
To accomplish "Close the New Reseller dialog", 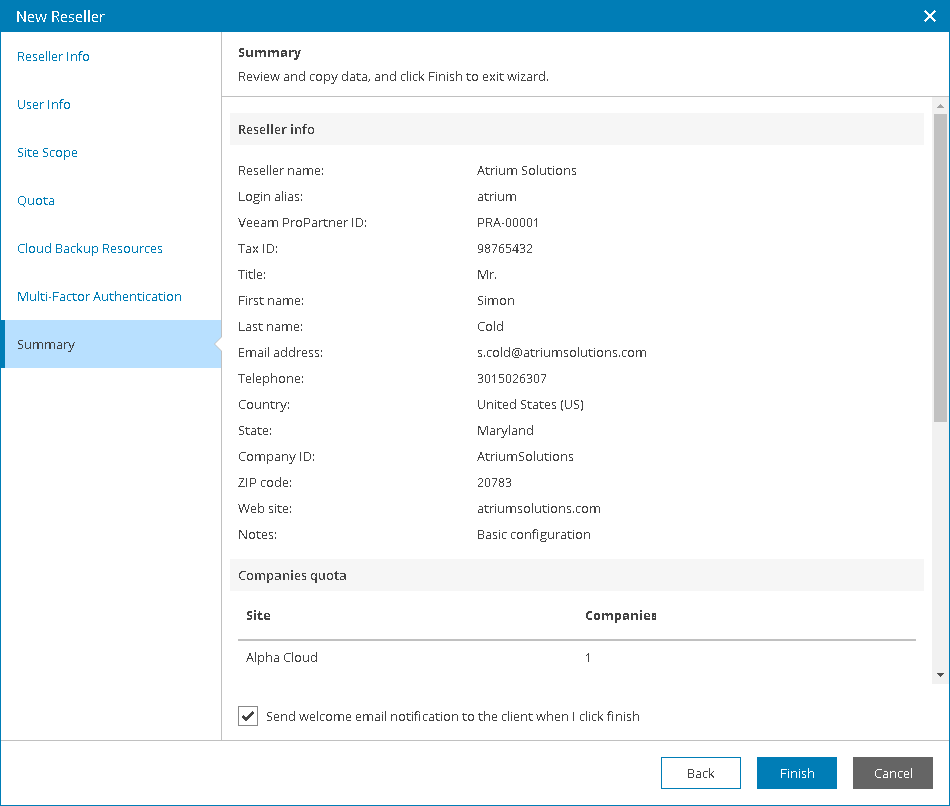I will 928,16.
